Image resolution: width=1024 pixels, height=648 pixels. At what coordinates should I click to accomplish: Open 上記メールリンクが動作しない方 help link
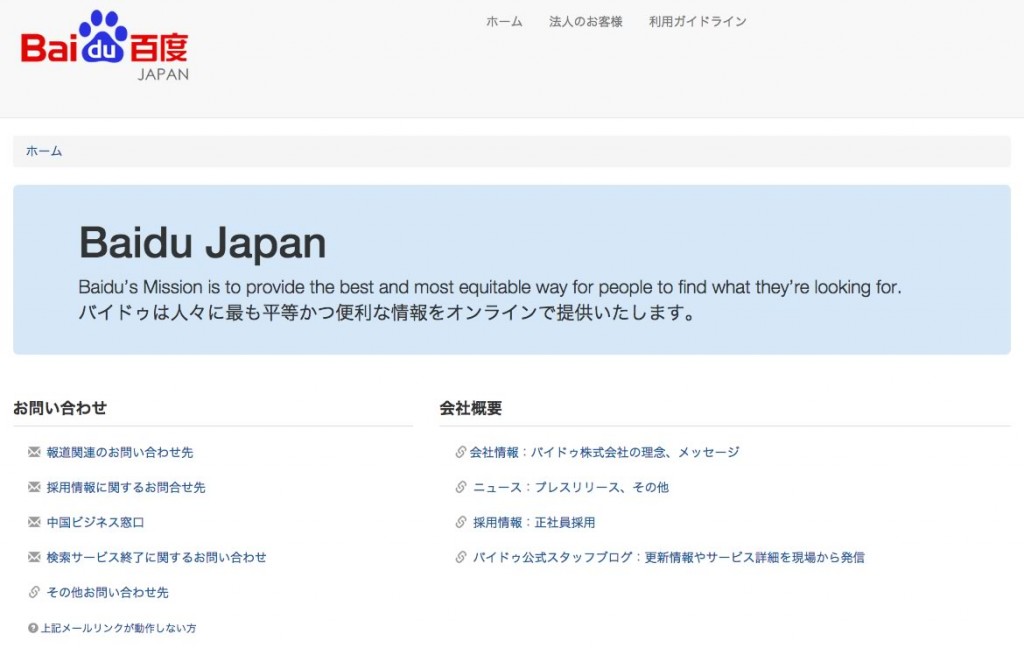pos(118,628)
